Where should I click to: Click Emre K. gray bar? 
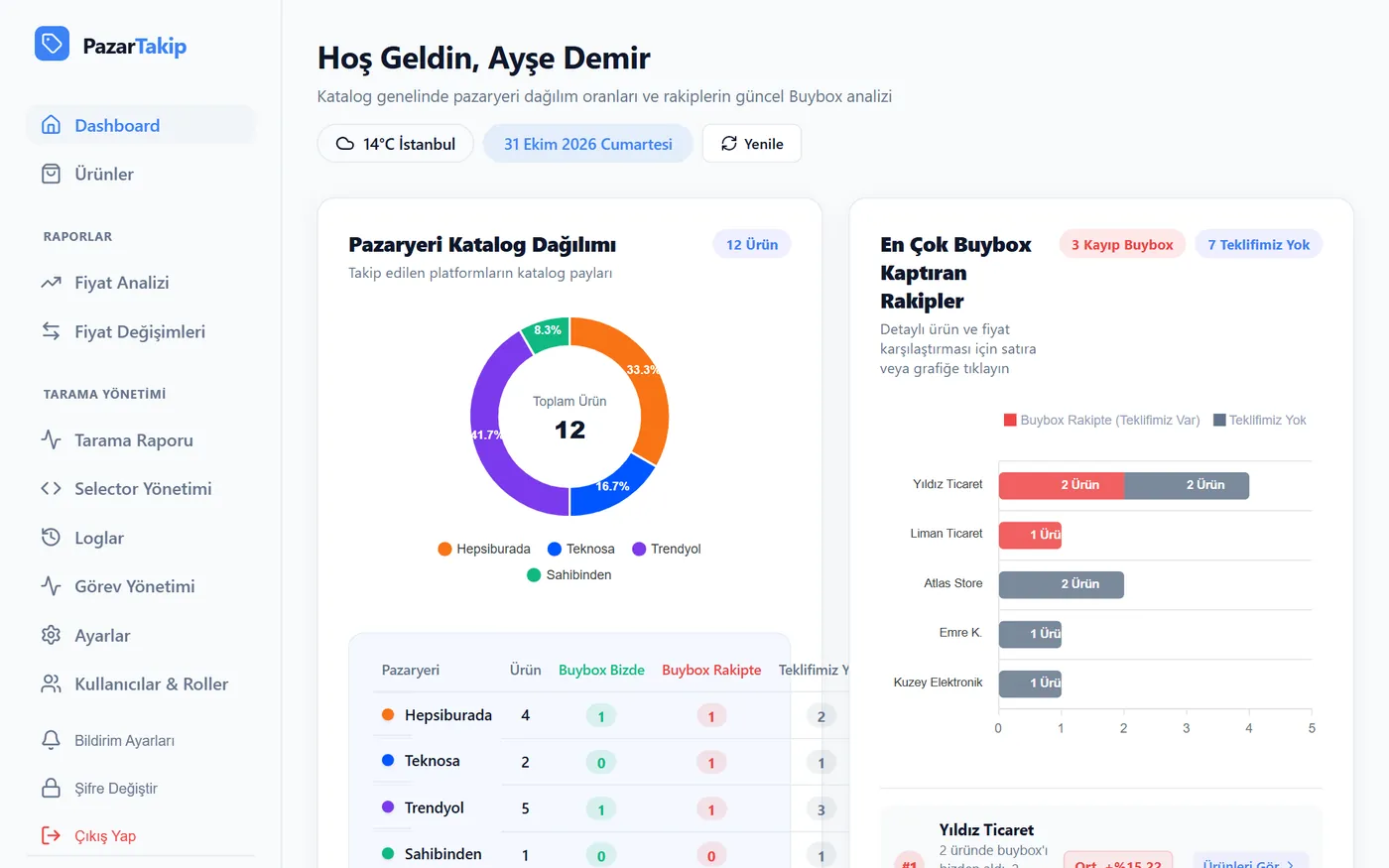click(1030, 634)
